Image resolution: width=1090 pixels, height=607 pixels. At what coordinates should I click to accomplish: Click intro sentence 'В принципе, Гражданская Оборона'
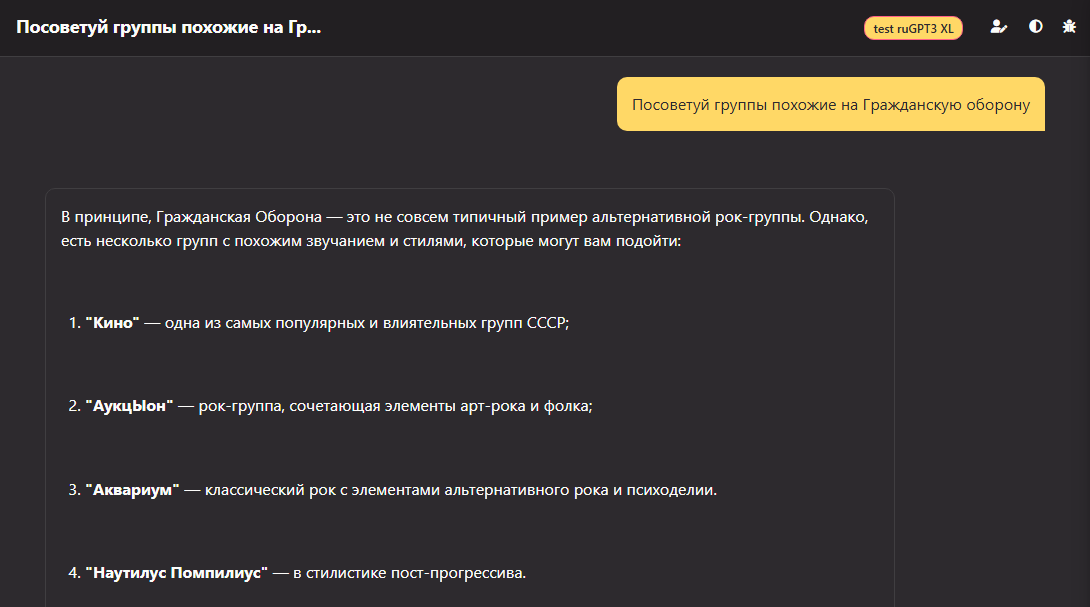point(191,217)
